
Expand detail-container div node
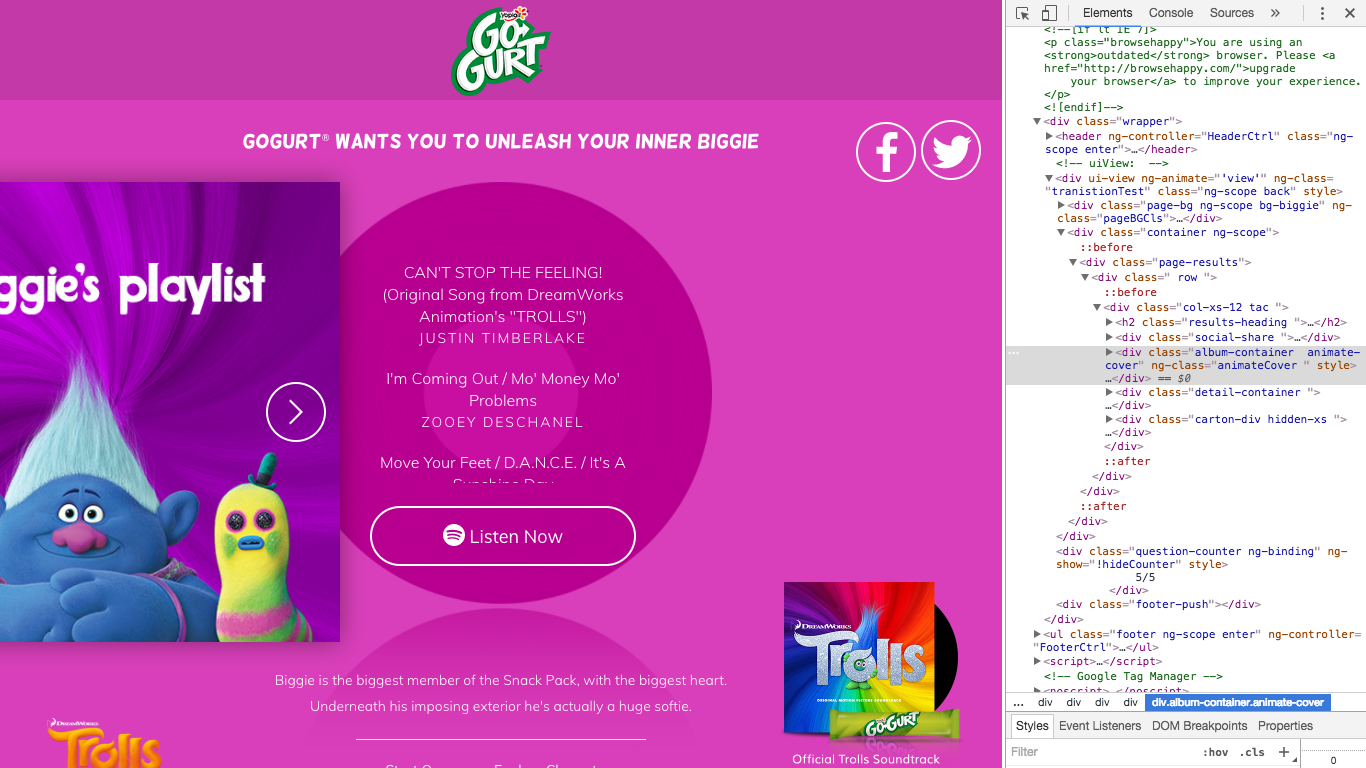1109,393
